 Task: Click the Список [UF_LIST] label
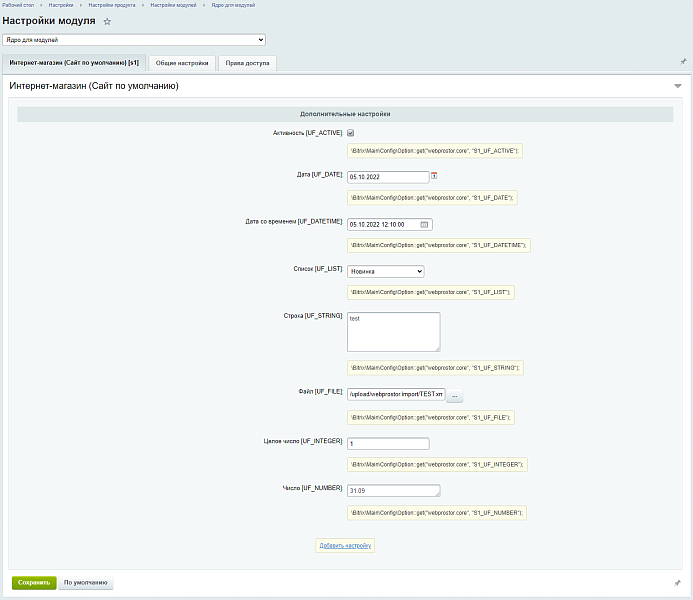(318, 269)
